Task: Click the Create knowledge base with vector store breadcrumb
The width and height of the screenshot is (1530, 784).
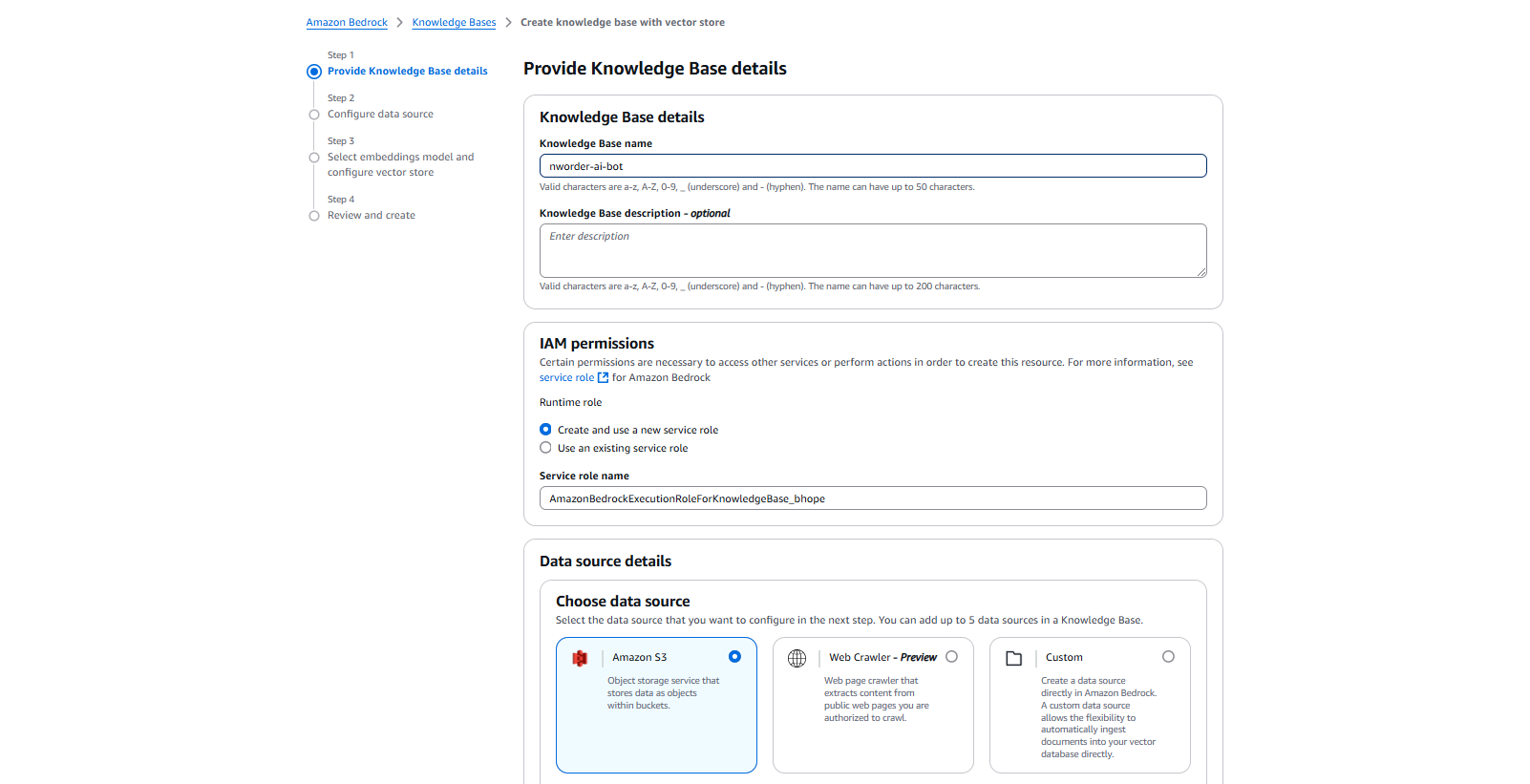Action: tap(623, 22)
